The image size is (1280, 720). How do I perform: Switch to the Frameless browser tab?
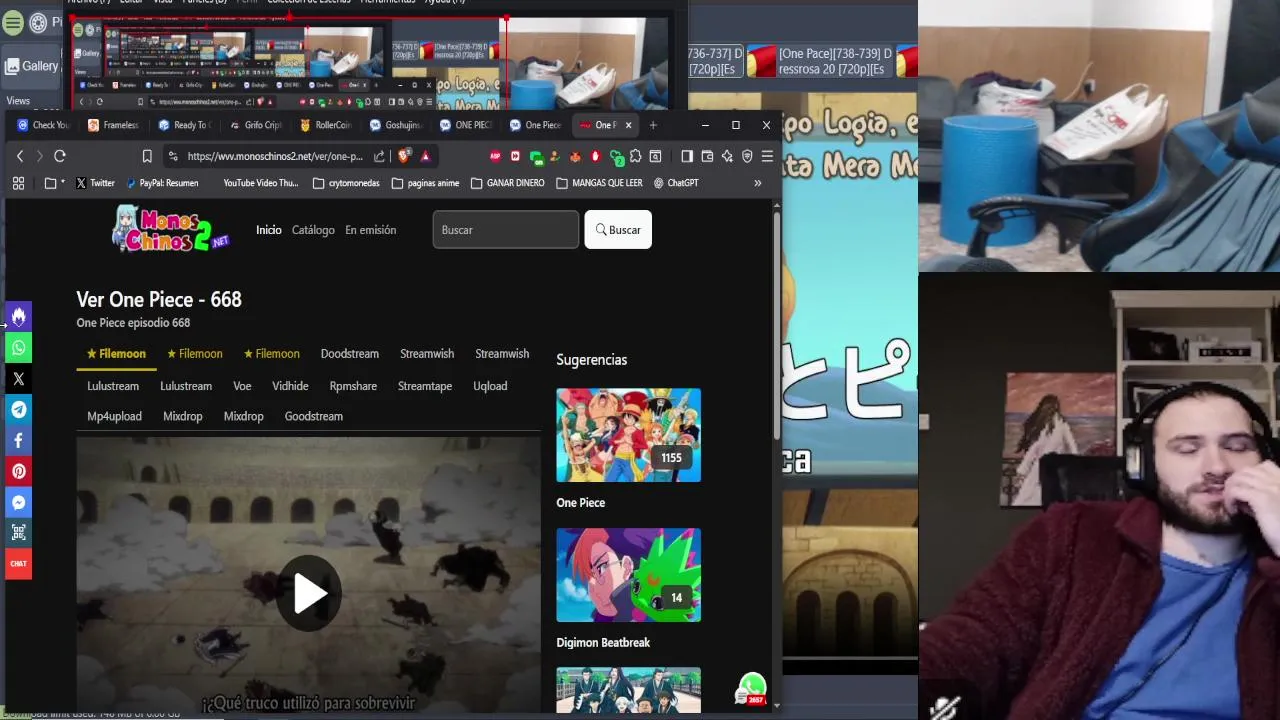tap(113, 125)
